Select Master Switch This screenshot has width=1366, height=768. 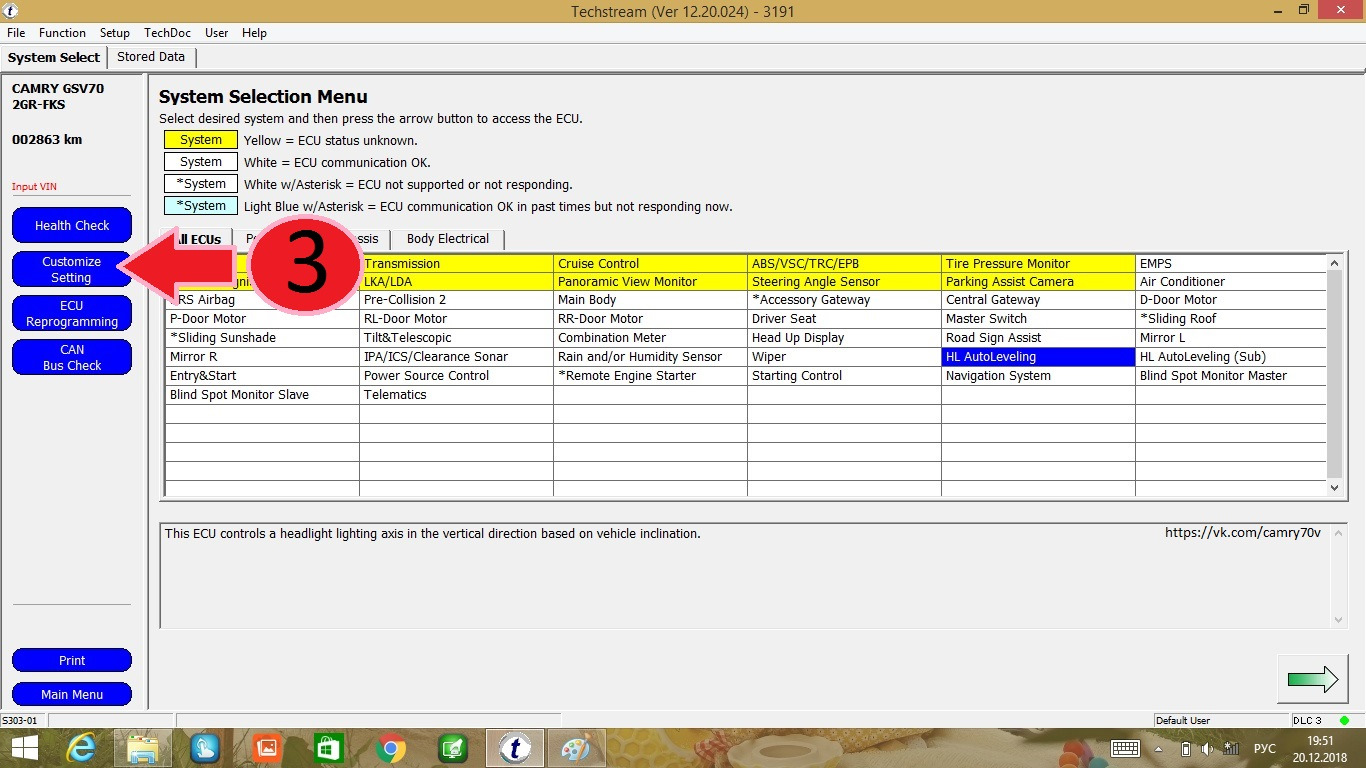click(1038, 319)
